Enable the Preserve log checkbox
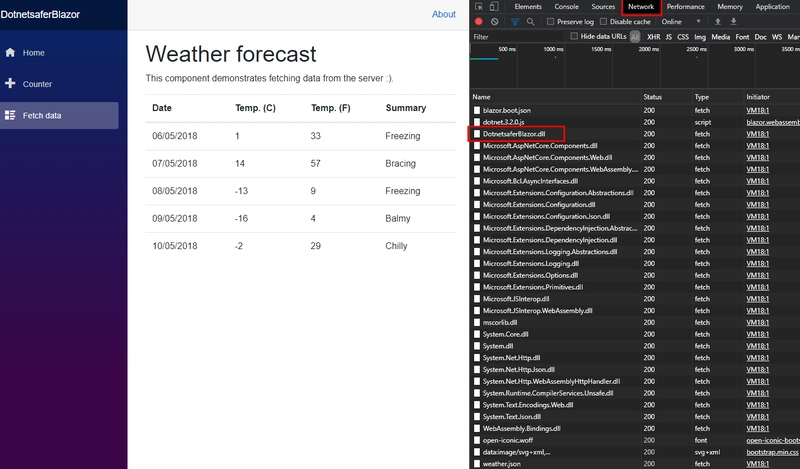Image resolution: width=800 pixels, height=469 pixels. [550, 21]
